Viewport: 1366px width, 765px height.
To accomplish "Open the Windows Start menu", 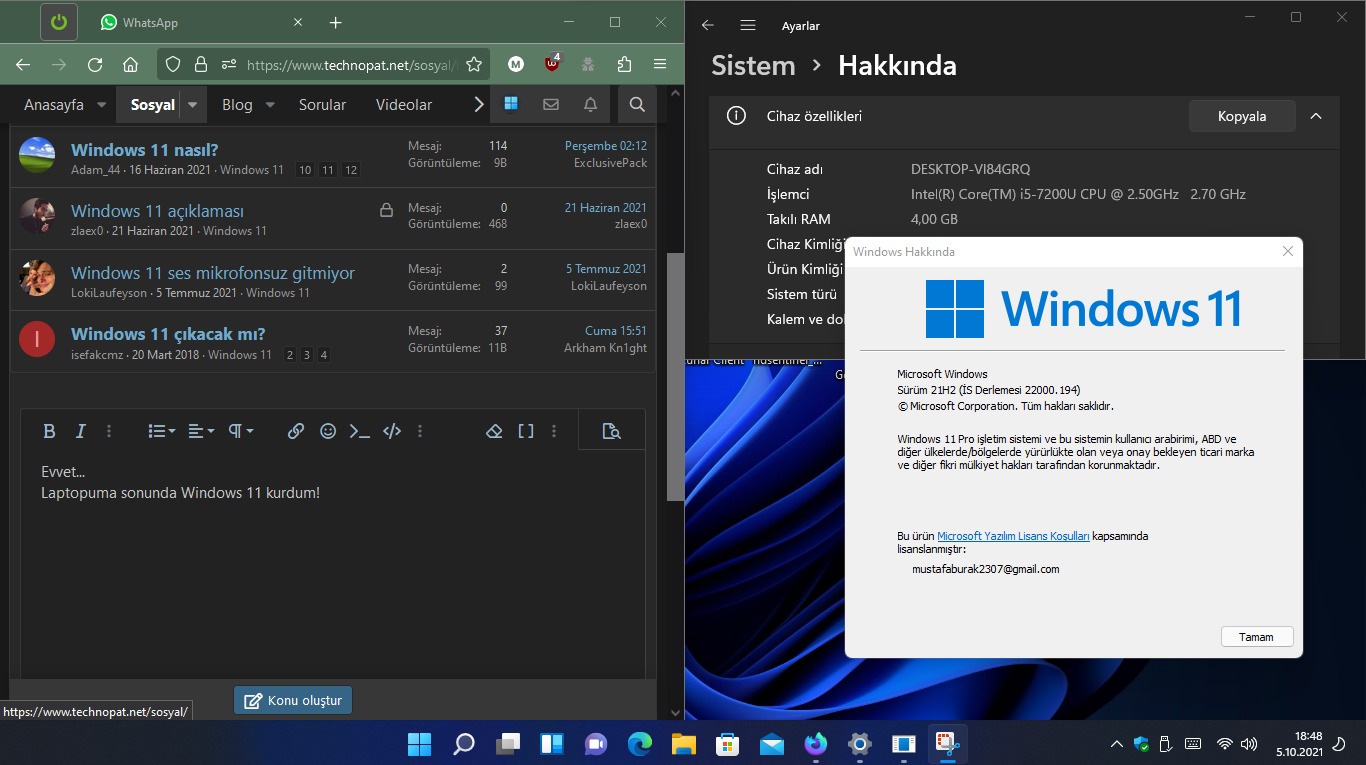I will click(x=419, y=743).
